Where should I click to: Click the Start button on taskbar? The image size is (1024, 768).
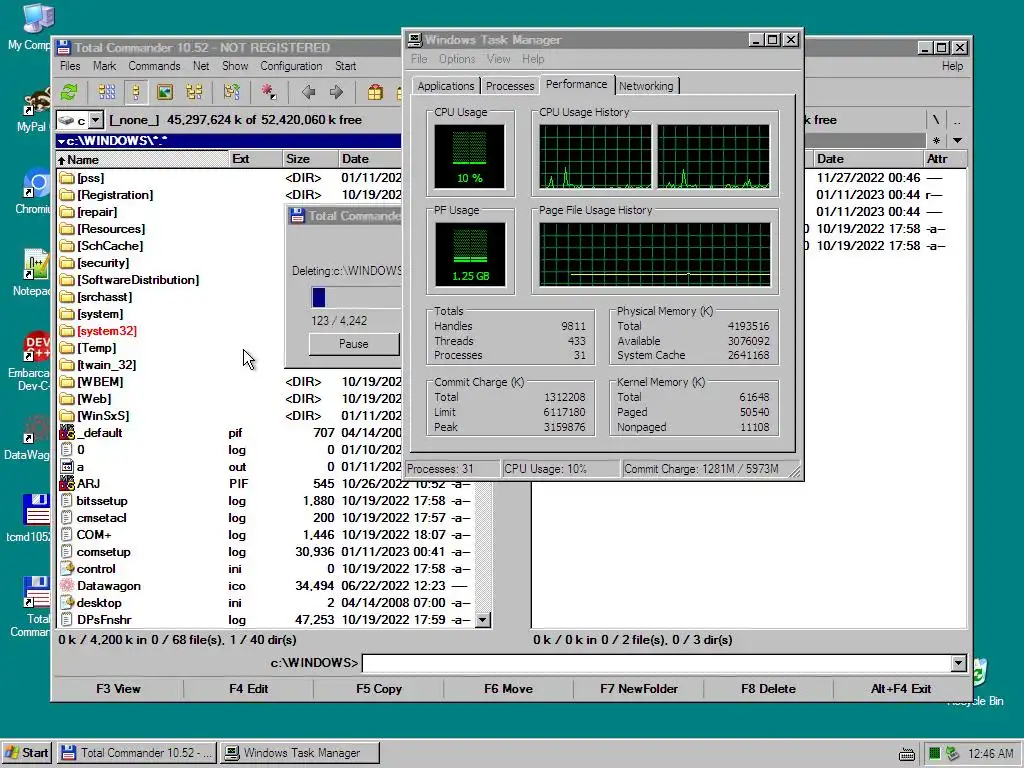coord(27,753)
